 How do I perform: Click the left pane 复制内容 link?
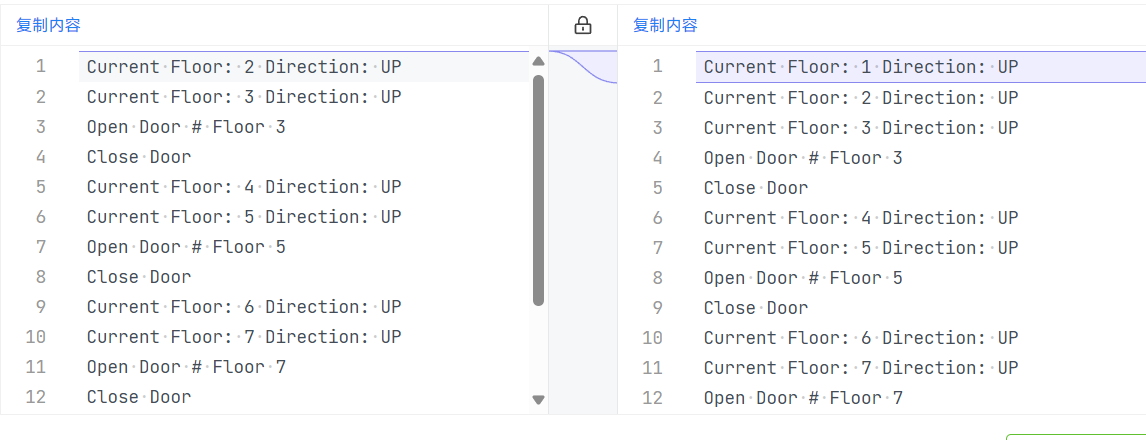tap(48, 26)
